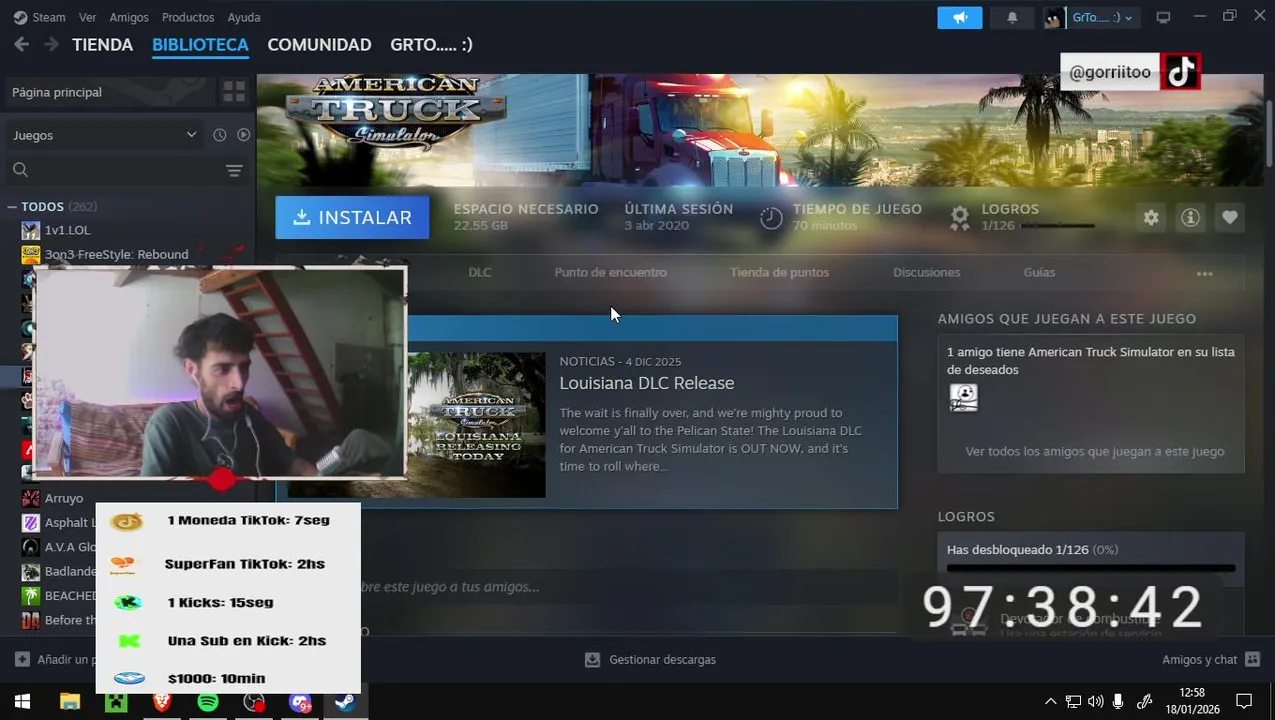Open the notifications bell
The image size is (1275, 720).
[x=1012, y=17]
